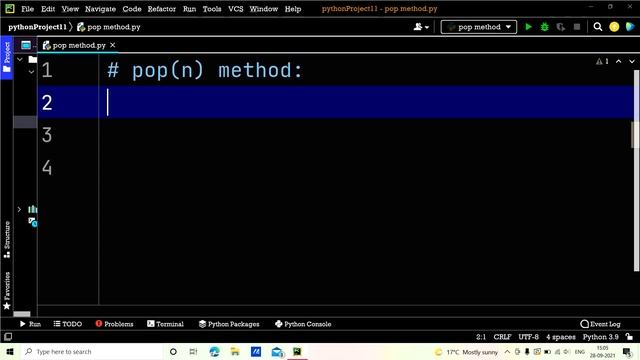Go to next highlighted error arrow
Image resolution: width=640 pixels, height=360 pixels.
(x=632, y=61)
